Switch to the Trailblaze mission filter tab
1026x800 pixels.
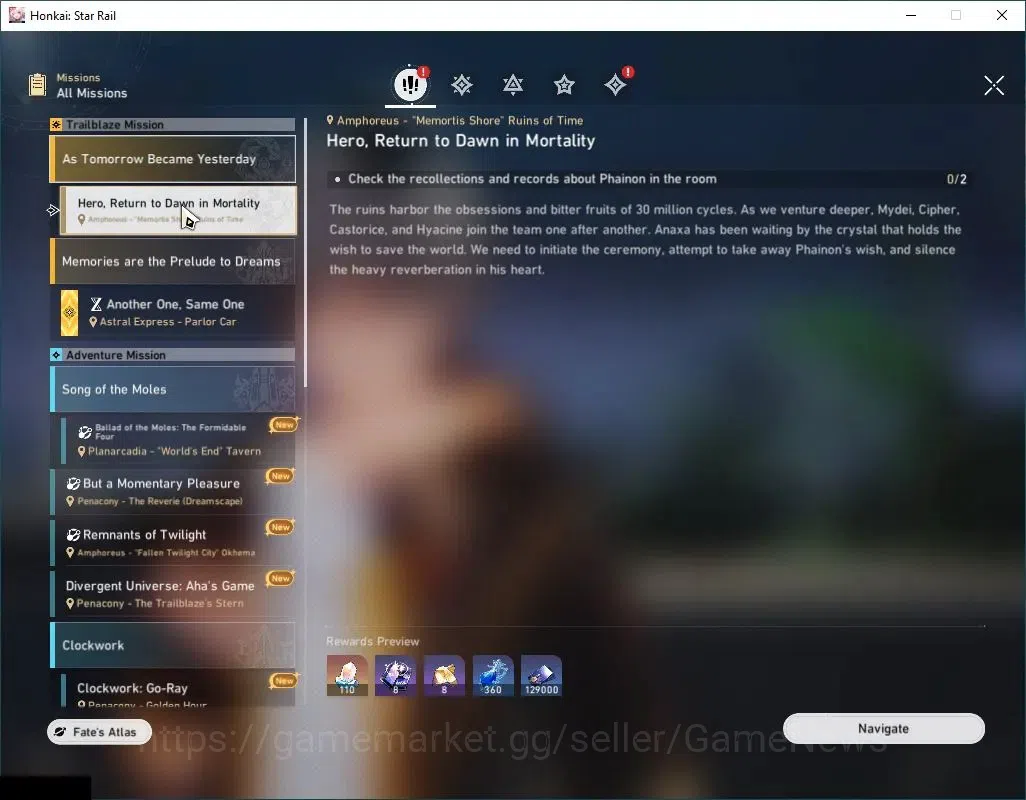[462, 85]
